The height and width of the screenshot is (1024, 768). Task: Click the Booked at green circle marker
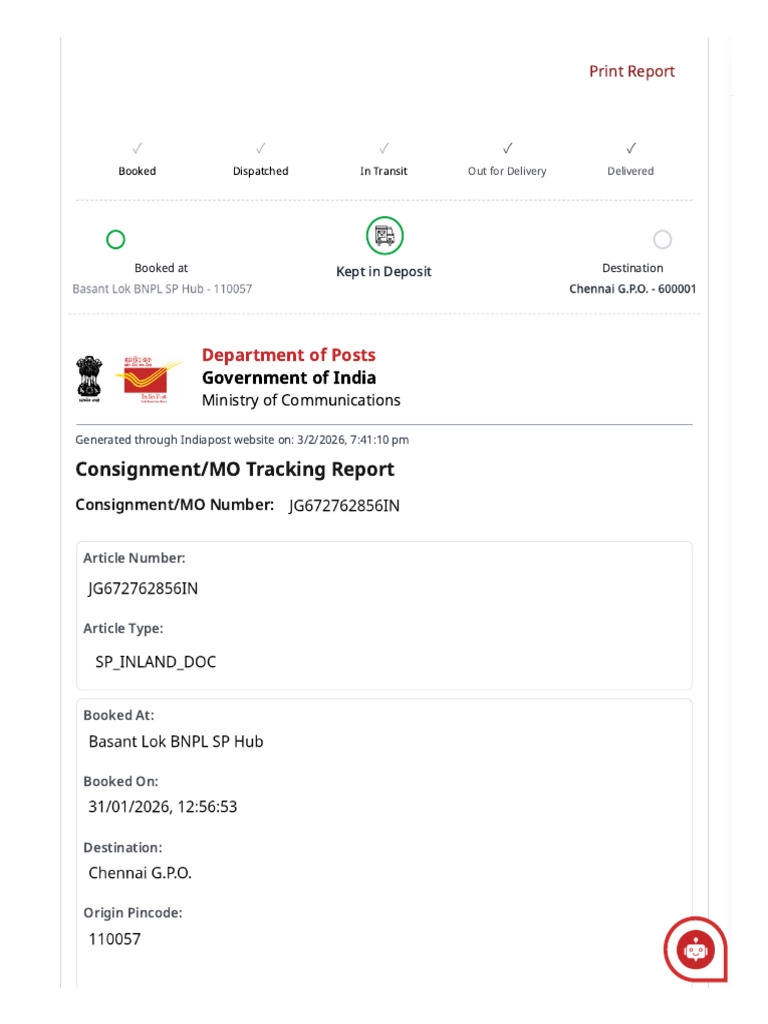pos(116,240)
